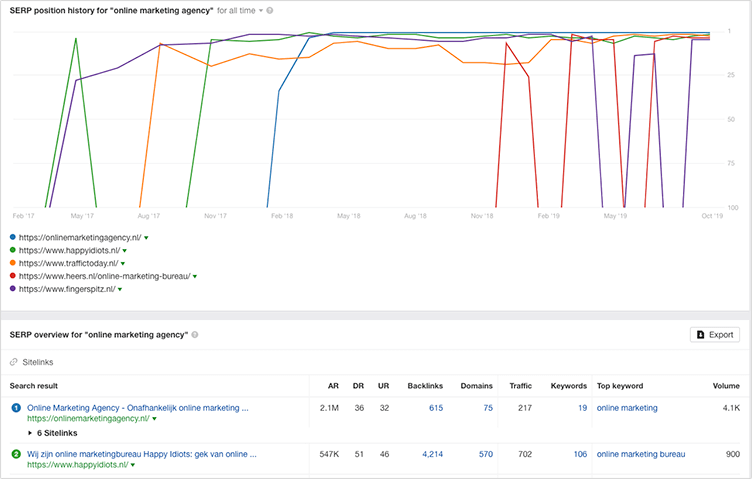Screen dimensions: 752x479
Task: Click the green URL happyidiots.nl in result two
Action: point(78,465)
